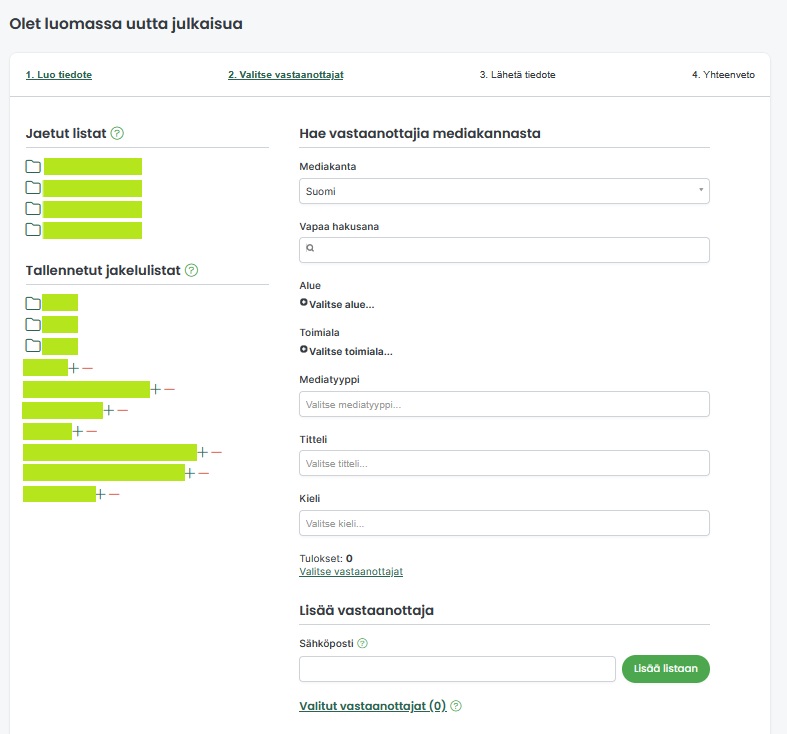Add fifth saved distribution list with plus icon
The width and height of the screenshot is (787, 734).
point(202,452)
